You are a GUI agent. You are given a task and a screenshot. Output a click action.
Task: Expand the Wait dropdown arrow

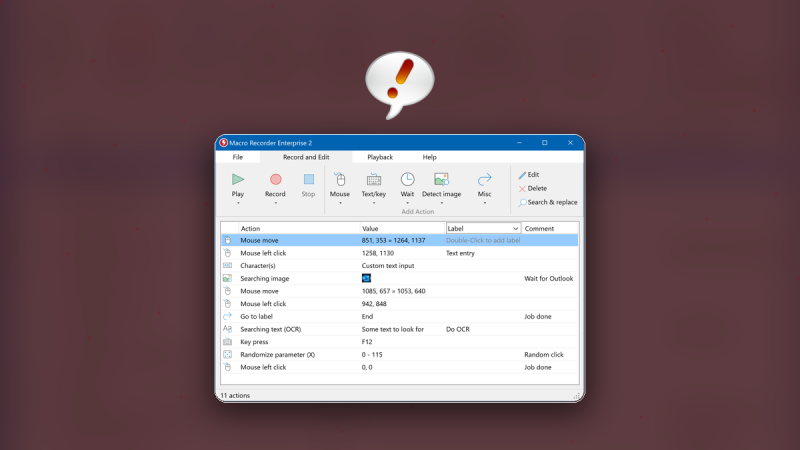(407, 203)
